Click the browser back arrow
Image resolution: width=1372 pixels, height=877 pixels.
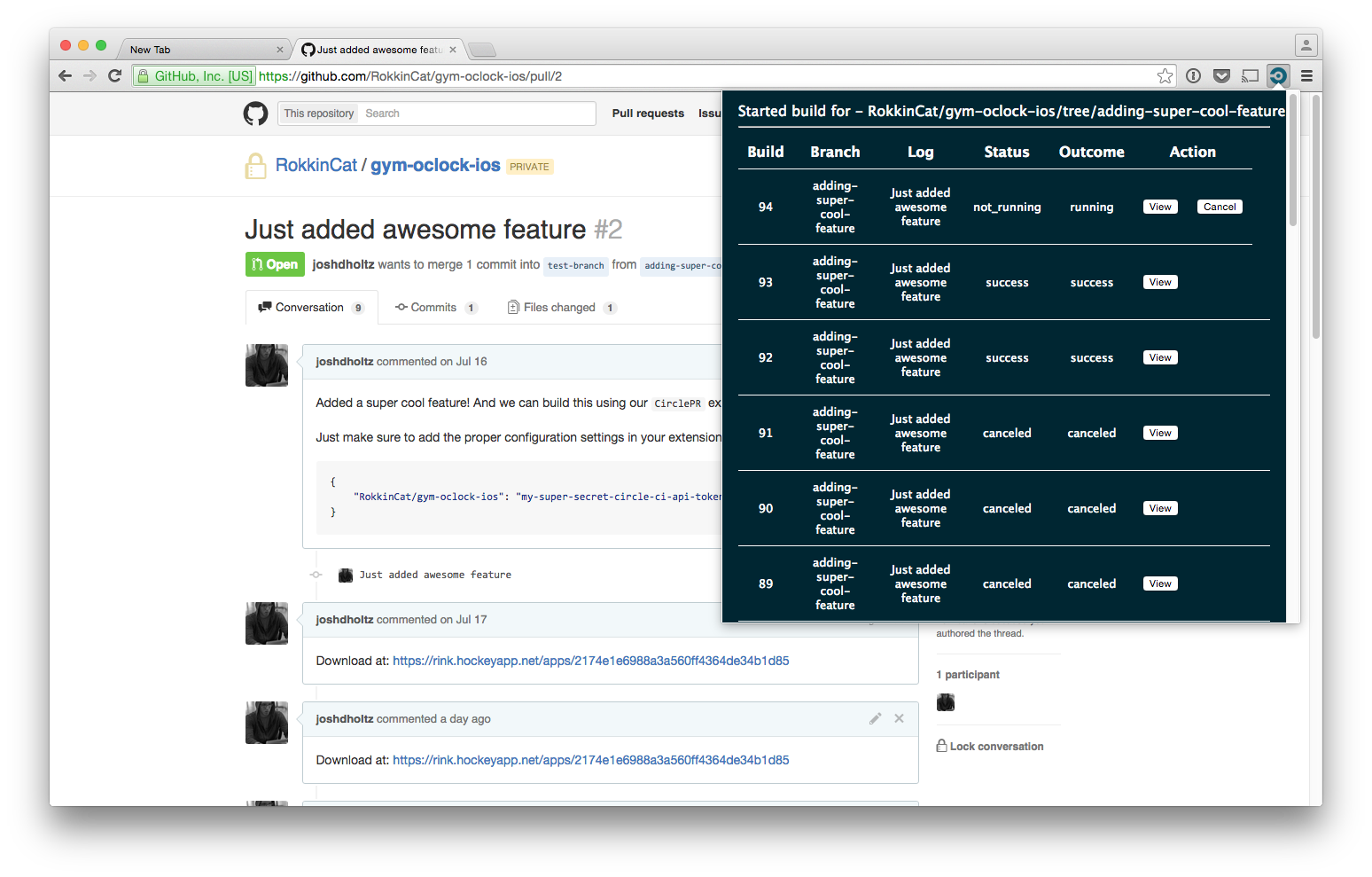pyautogui.click(x=65, y=76)
